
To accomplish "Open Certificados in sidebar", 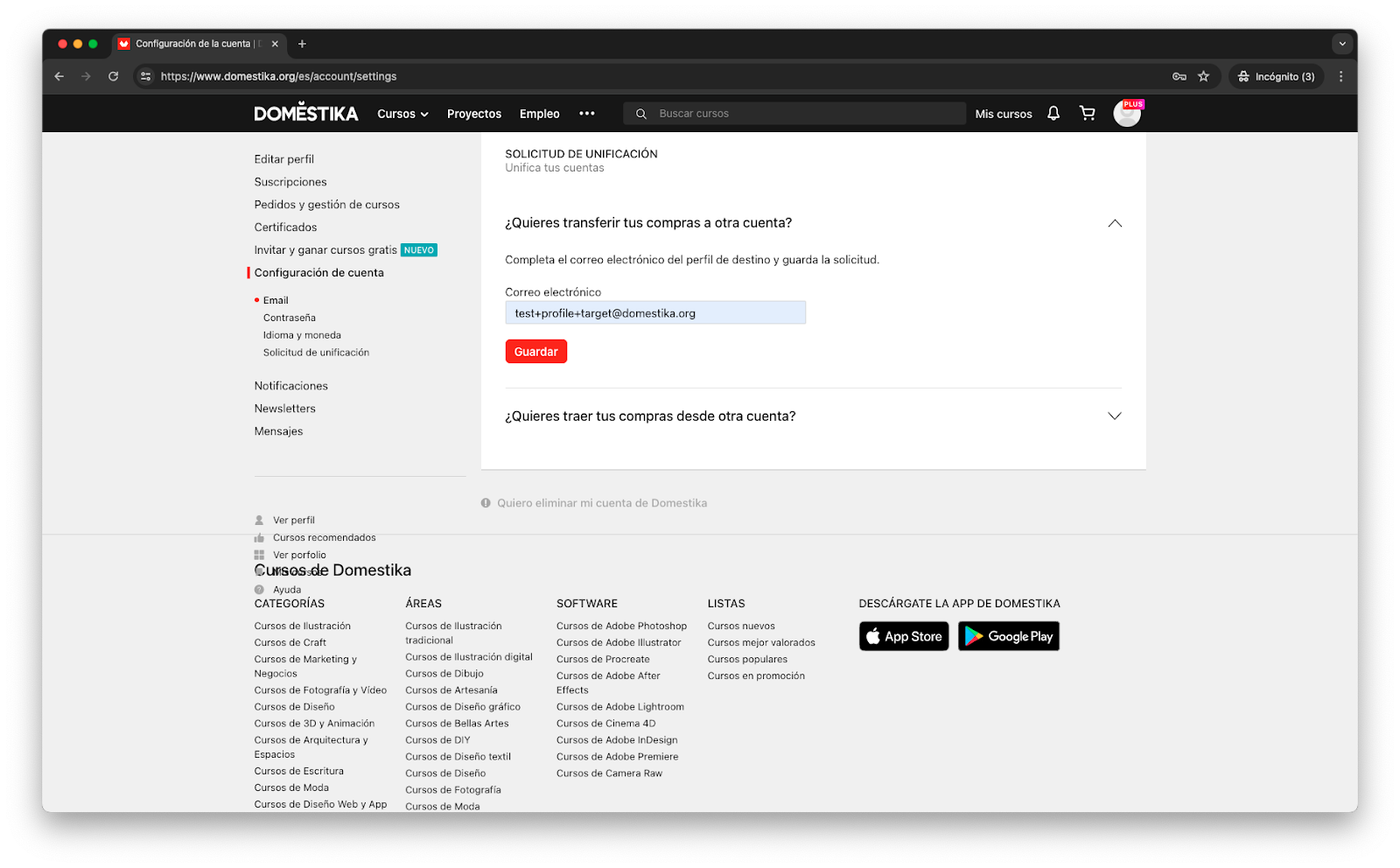I will (x=286, y=227).
